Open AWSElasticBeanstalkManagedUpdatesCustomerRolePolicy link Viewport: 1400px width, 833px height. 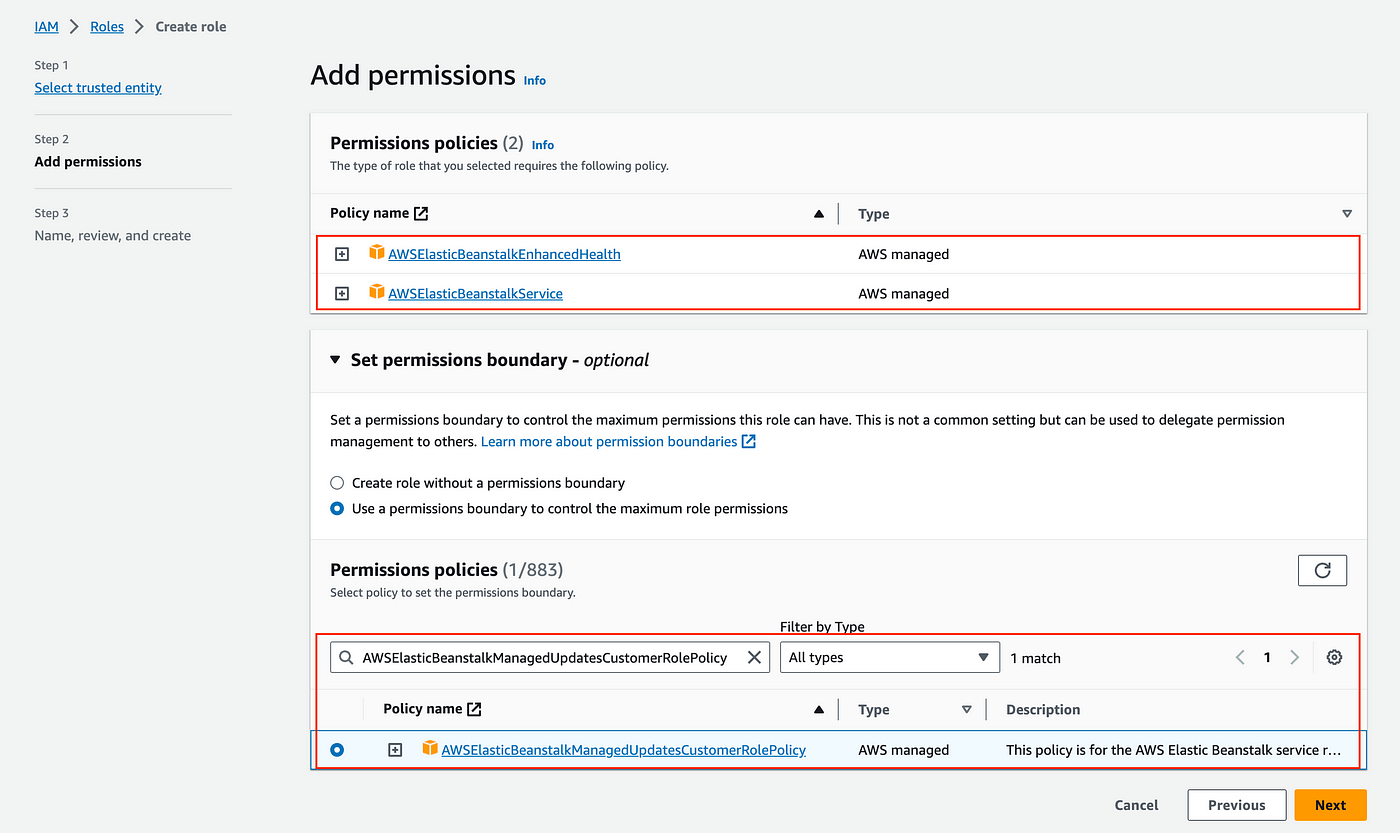[x=624, y=750]
